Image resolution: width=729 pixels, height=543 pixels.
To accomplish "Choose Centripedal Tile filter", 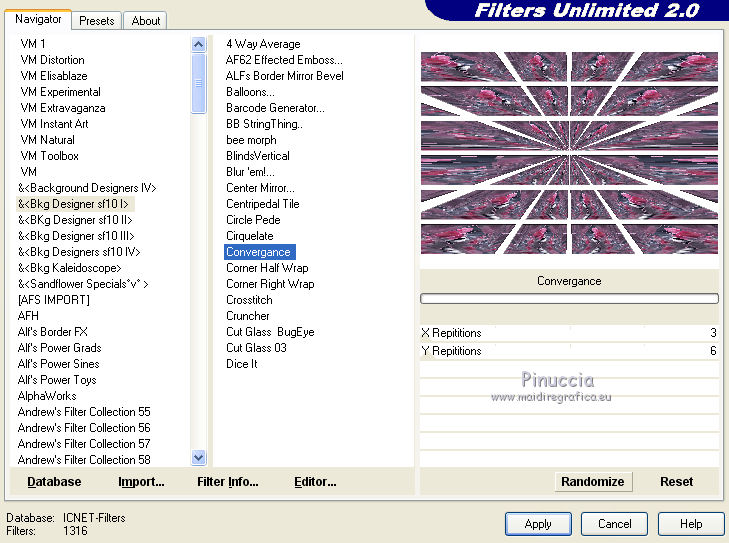I will (x=263, y=204).
